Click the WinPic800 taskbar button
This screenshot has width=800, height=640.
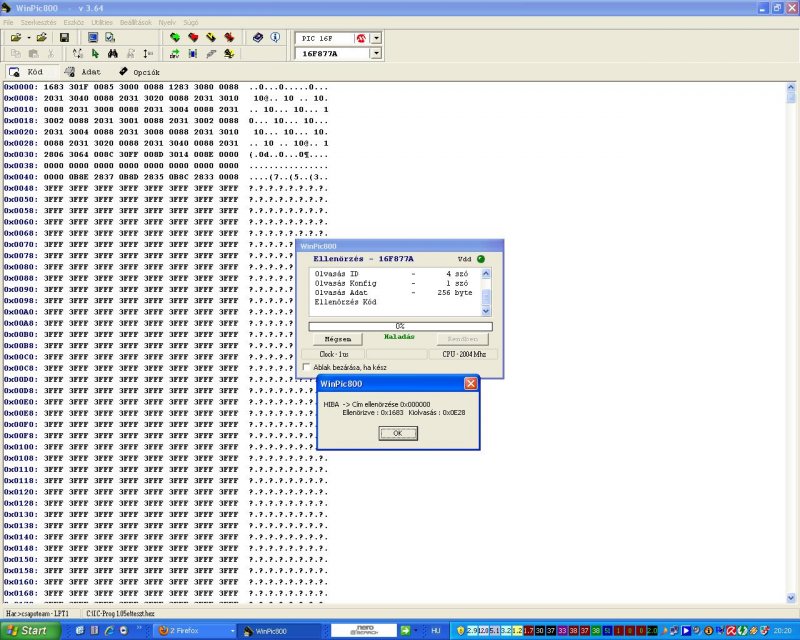click(x=280, y=631)
